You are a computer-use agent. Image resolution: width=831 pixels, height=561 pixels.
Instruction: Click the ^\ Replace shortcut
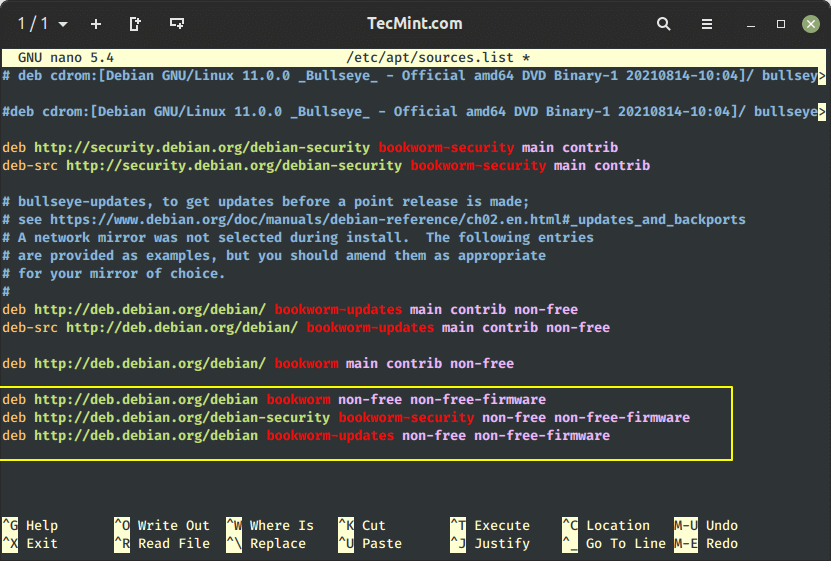point(266,544)
